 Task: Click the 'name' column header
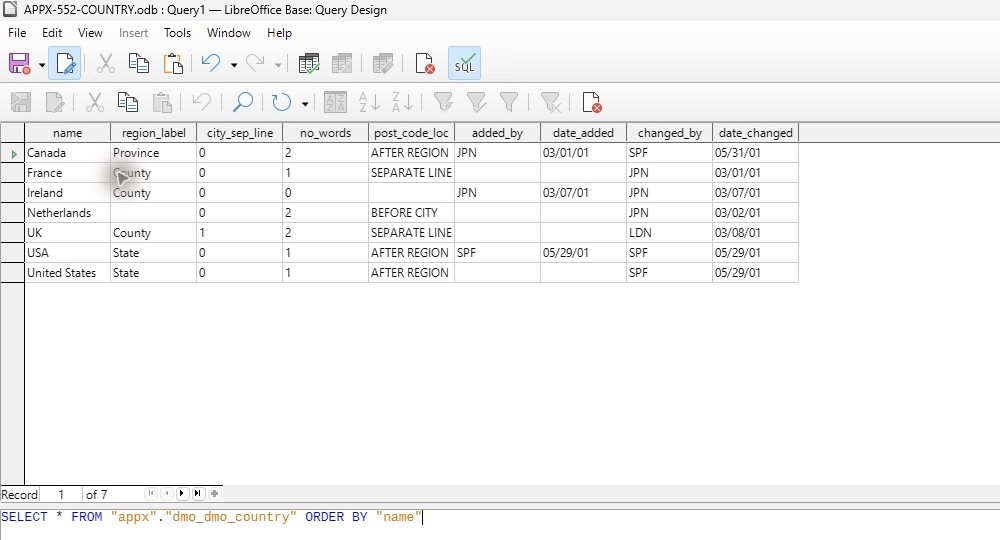(x=68, y=133)
